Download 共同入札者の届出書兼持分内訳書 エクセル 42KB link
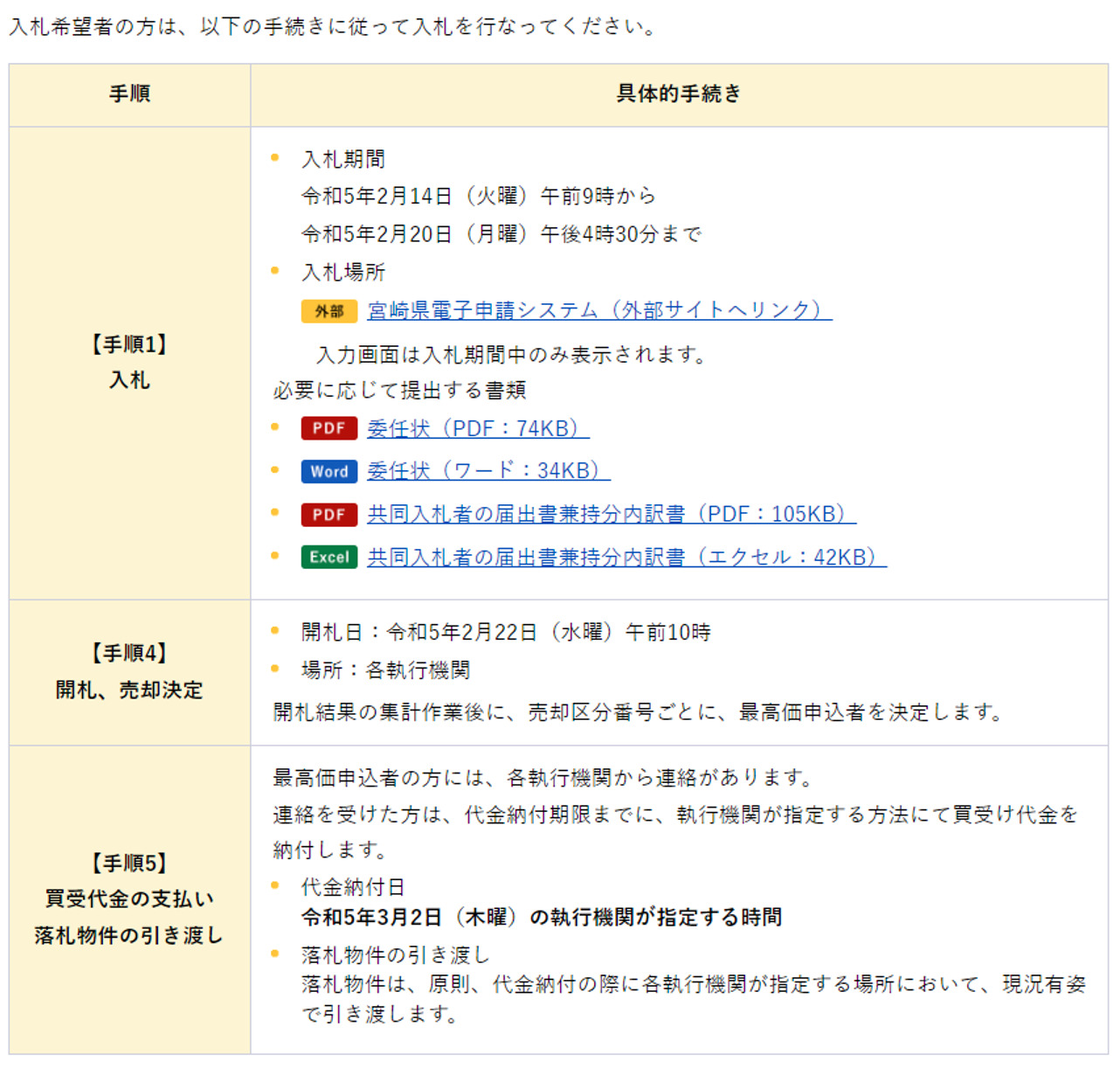1120x1068 pixels. coord(626,558)
